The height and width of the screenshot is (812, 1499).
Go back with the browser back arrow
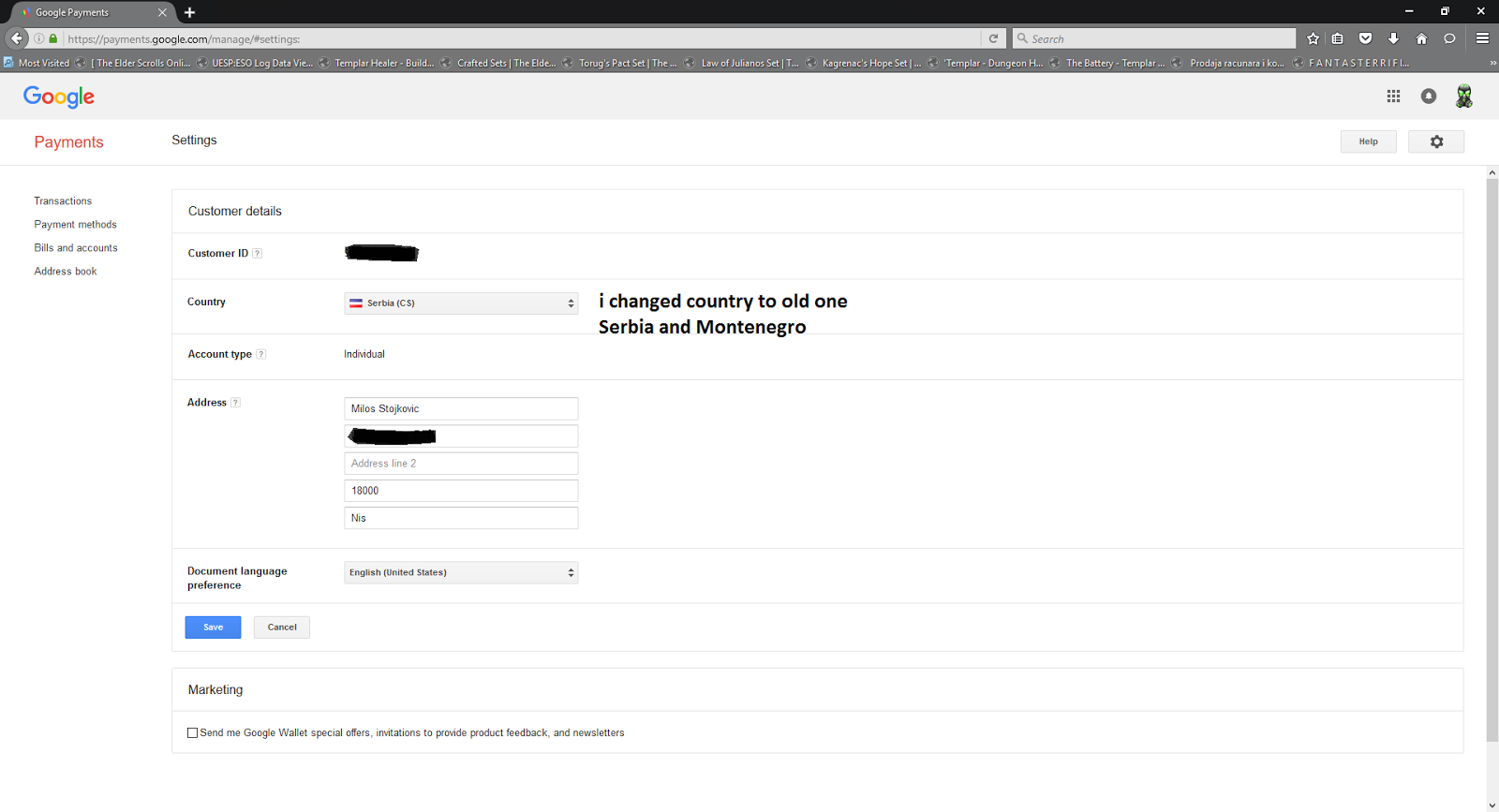[17, 38]
